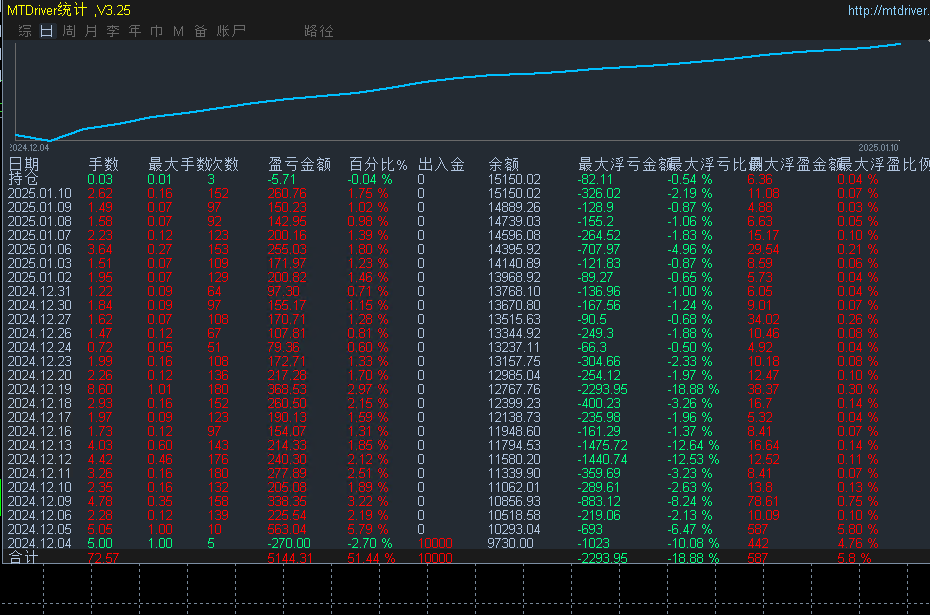Select the 2024.12.19 row date

(x=40, y=389)
